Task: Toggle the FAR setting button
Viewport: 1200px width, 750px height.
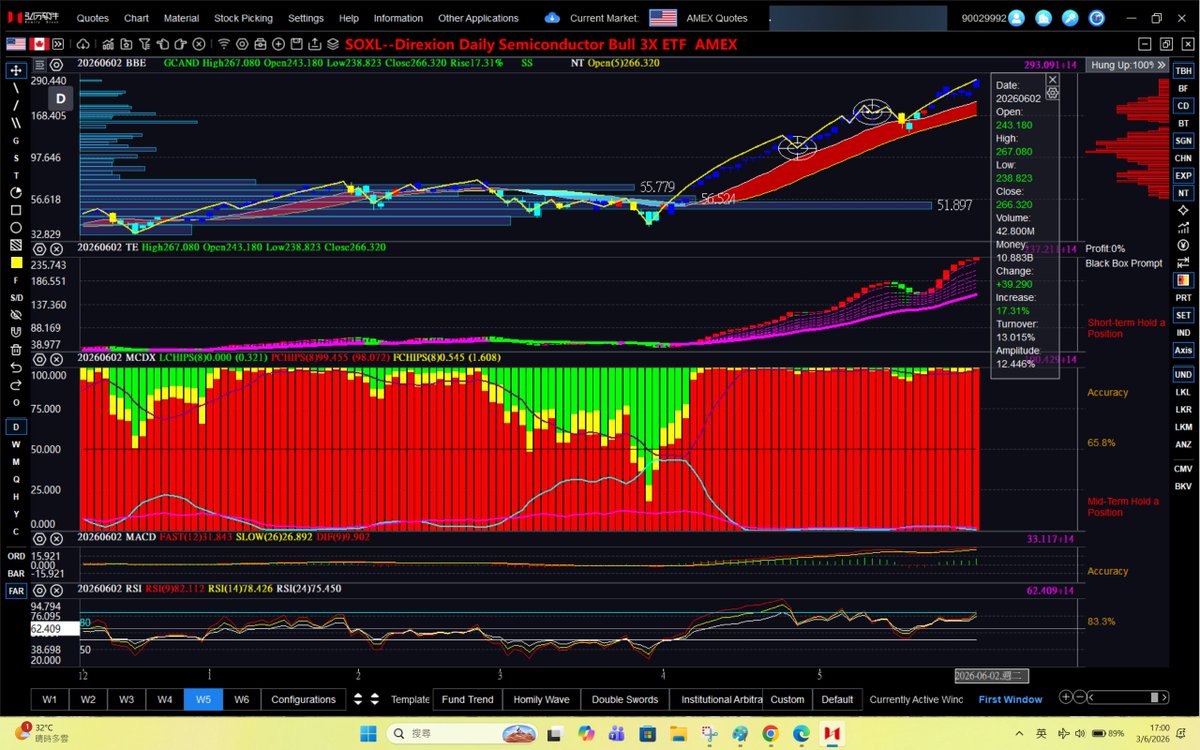Action: coord(16,591)
